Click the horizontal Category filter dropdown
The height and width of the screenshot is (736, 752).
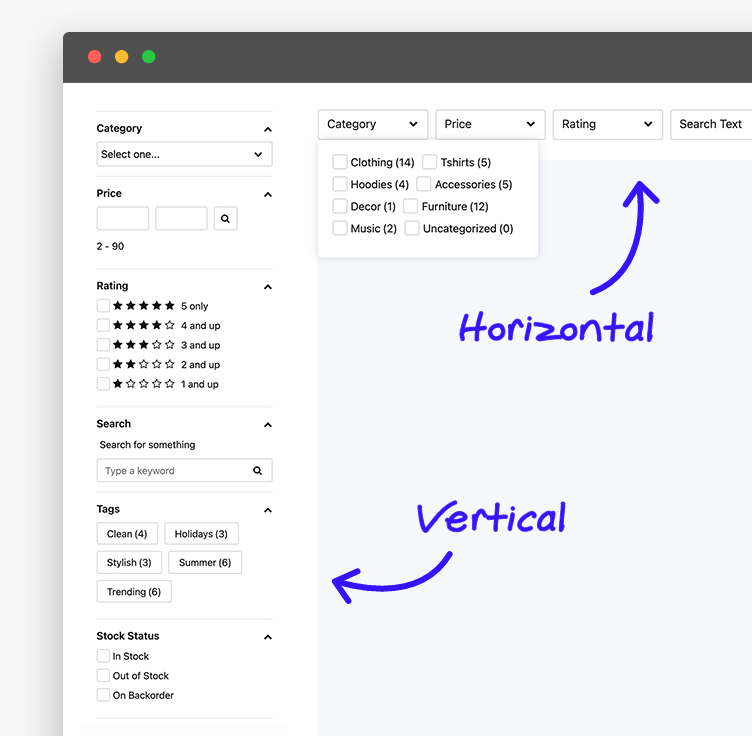372,124
